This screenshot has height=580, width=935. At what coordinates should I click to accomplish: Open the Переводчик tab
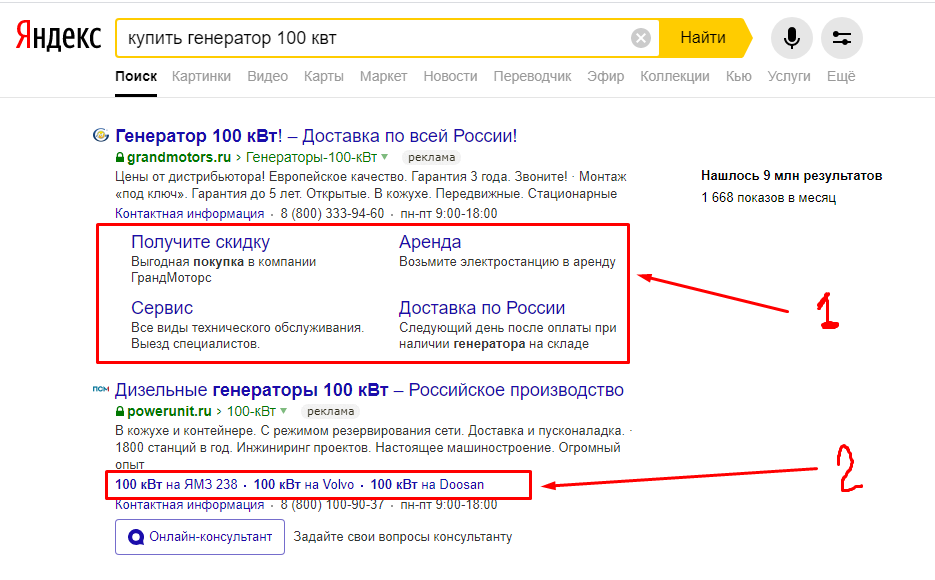(x=532, y=76)
